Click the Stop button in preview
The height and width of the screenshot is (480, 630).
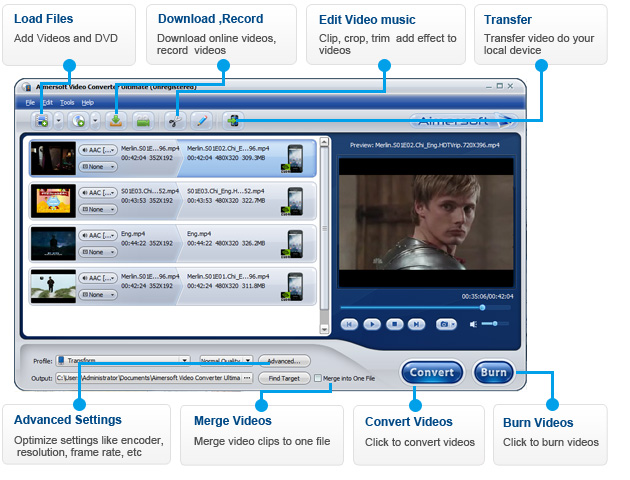(x=395, y=324)
